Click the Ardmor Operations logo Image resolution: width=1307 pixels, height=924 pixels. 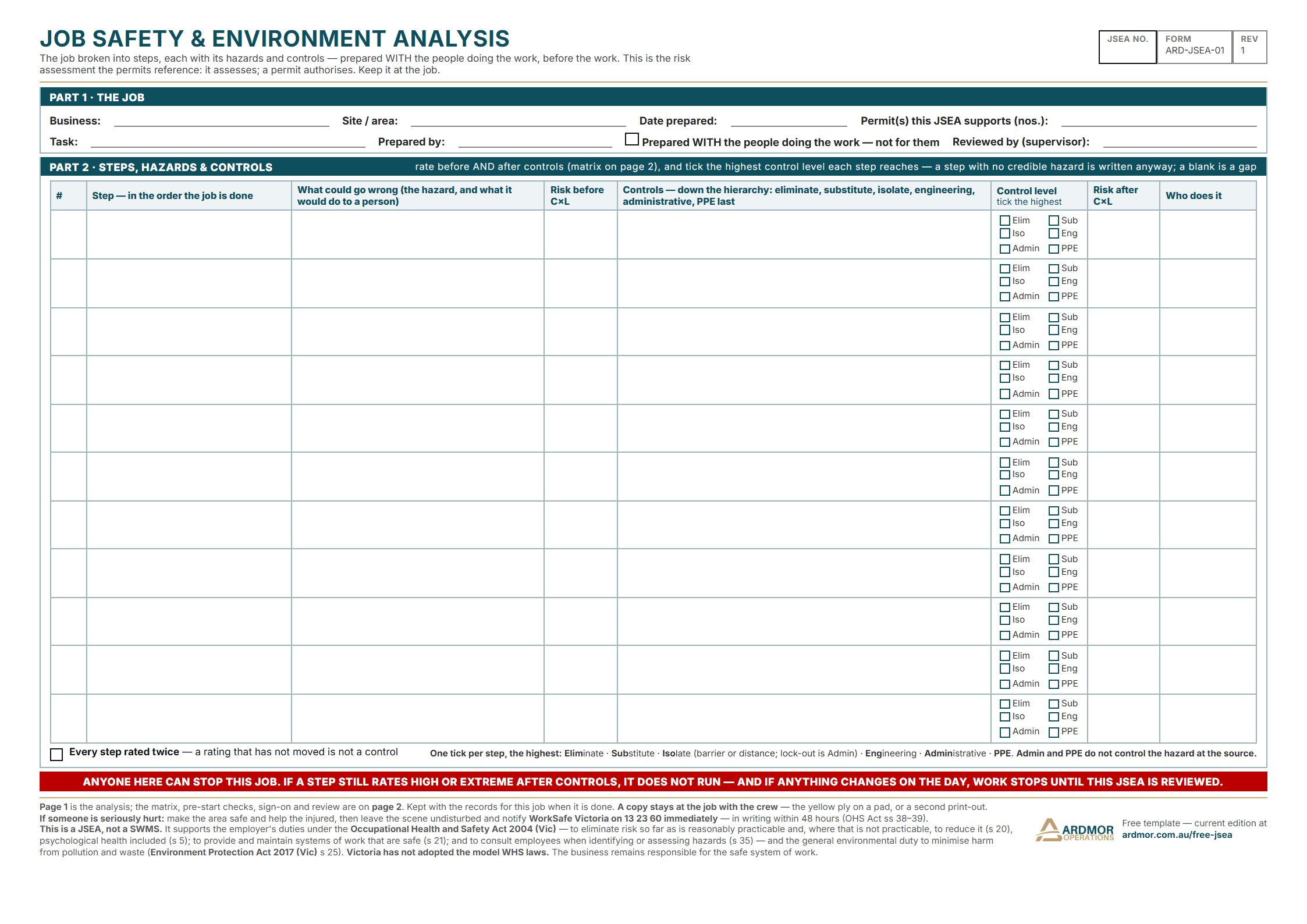point(1075,830)
